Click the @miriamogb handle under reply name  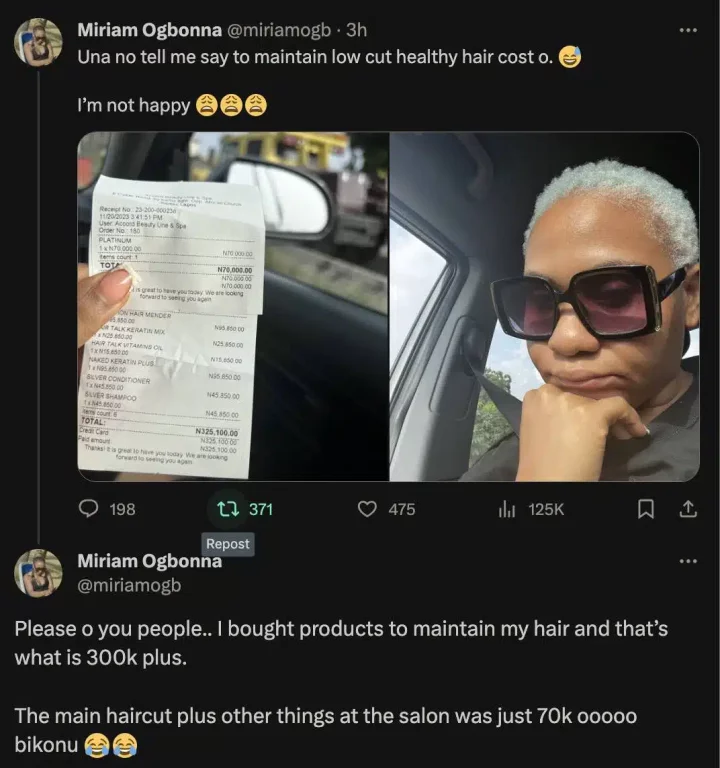pyautogui.click(x=129, y=585)
